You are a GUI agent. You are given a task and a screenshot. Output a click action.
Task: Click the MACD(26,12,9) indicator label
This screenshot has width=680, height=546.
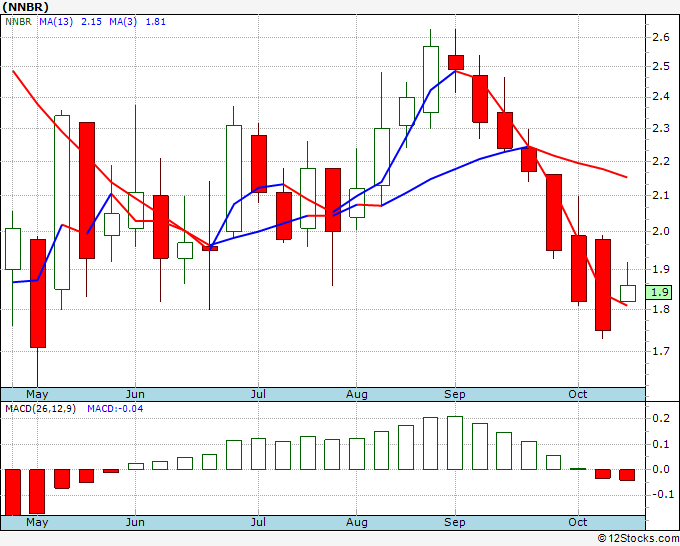[x=40, y=409]
